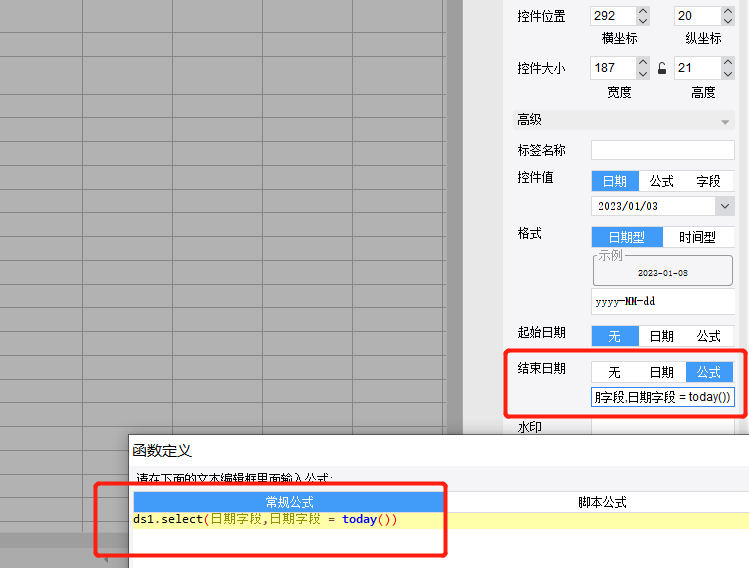Open the 常规公式 tab
Screen dimensions: 749x568
(x=289, y=502)
